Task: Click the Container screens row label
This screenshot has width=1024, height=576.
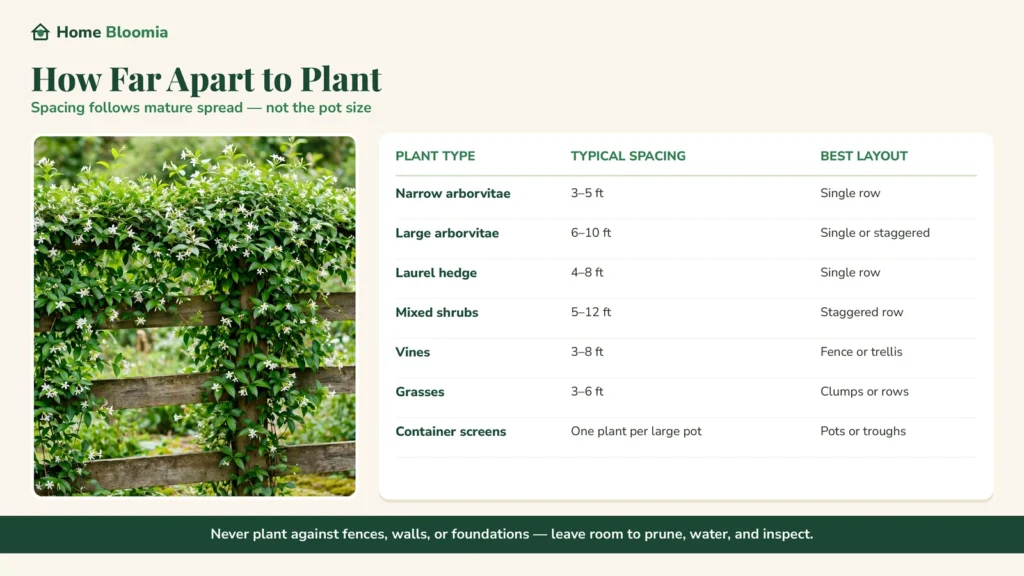Action: tap(451, 432)
